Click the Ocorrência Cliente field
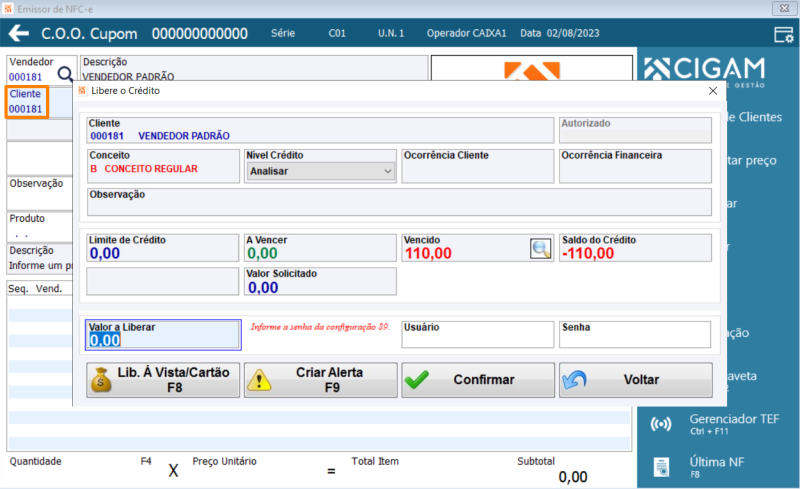The image size is (800, 489). coord(478,166)
